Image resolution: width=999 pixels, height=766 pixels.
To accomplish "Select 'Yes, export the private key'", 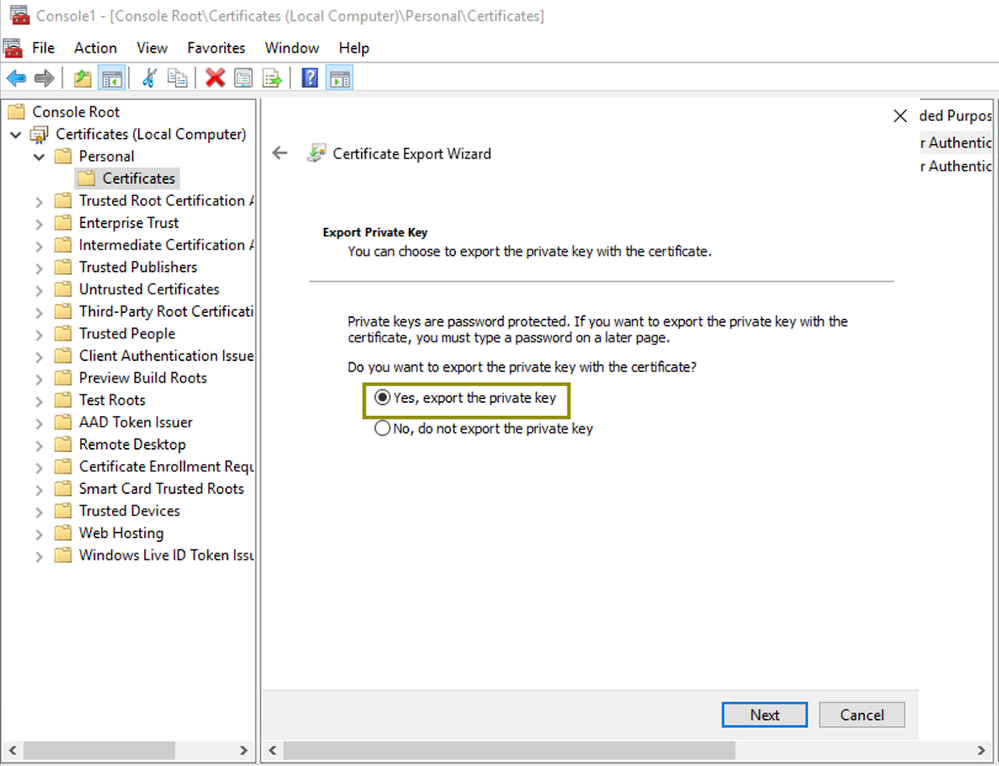I will 382,398.
